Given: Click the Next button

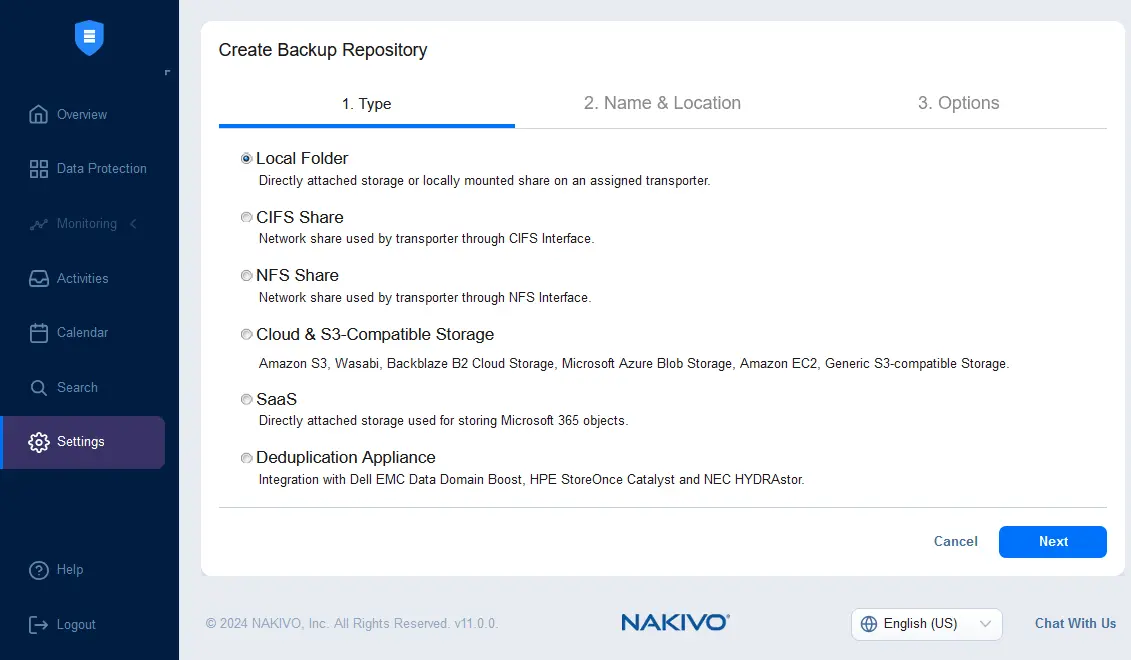Looking at the screenshot, I should coord(1052,542).
